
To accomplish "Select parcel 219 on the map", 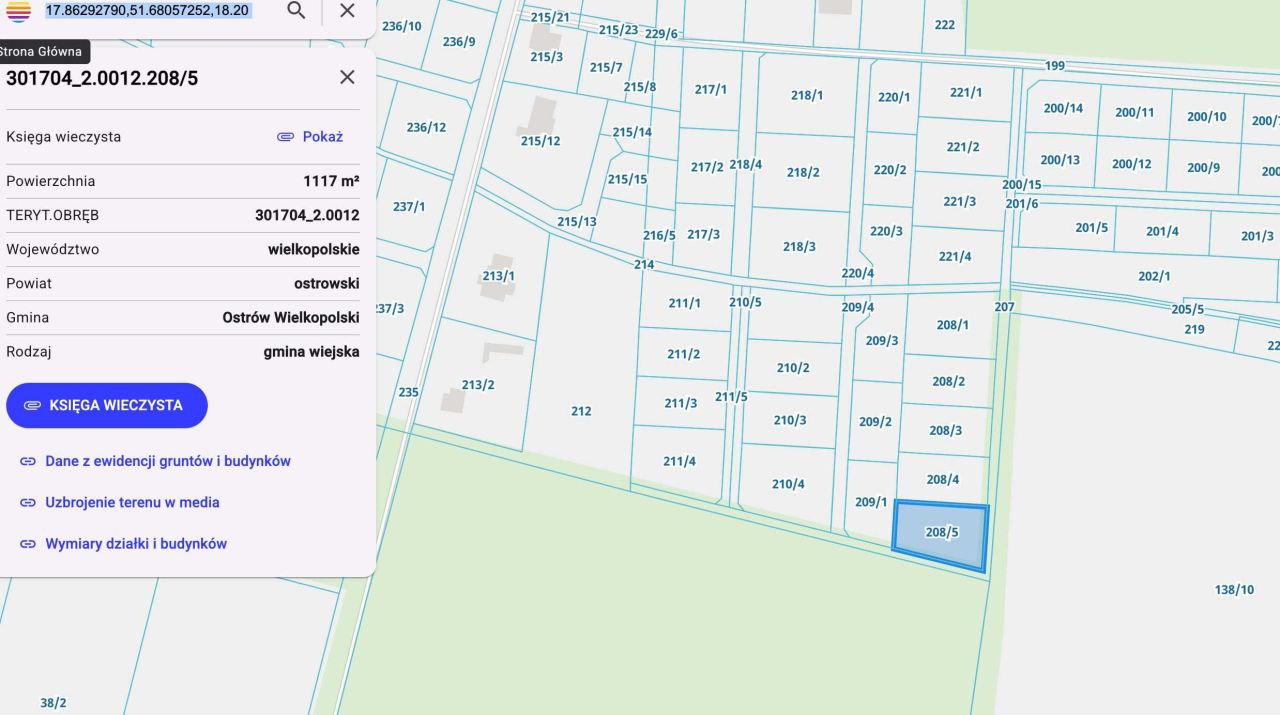I will 1195,329.
